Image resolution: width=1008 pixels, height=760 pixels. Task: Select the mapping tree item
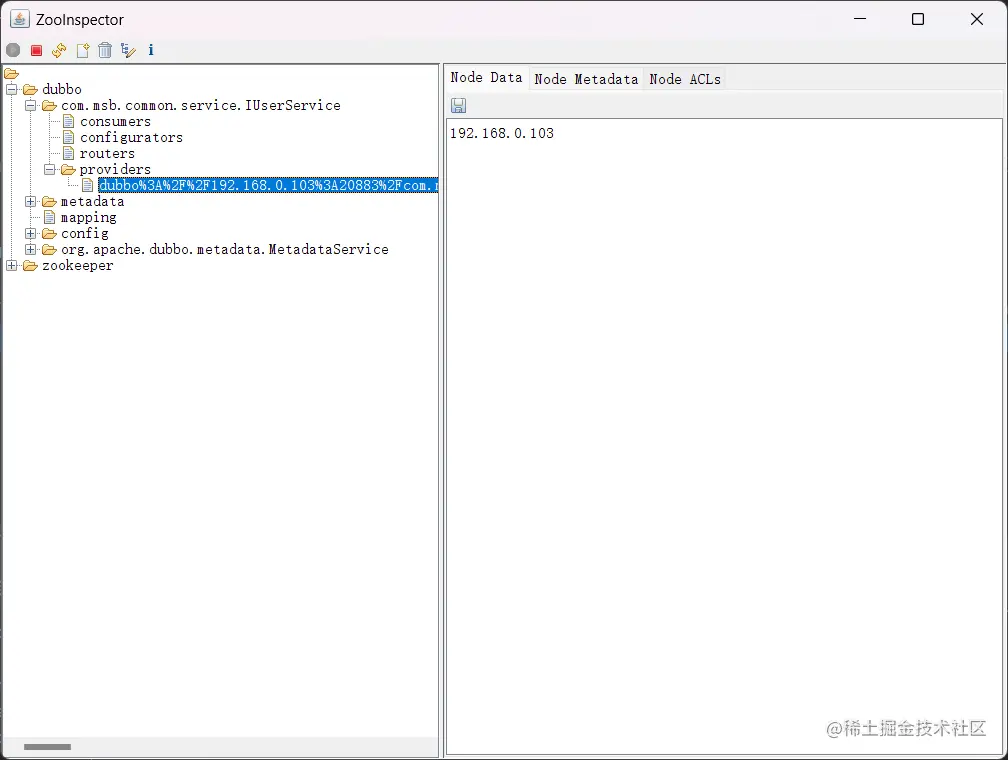pyautogui.click(x=89, y=218)
